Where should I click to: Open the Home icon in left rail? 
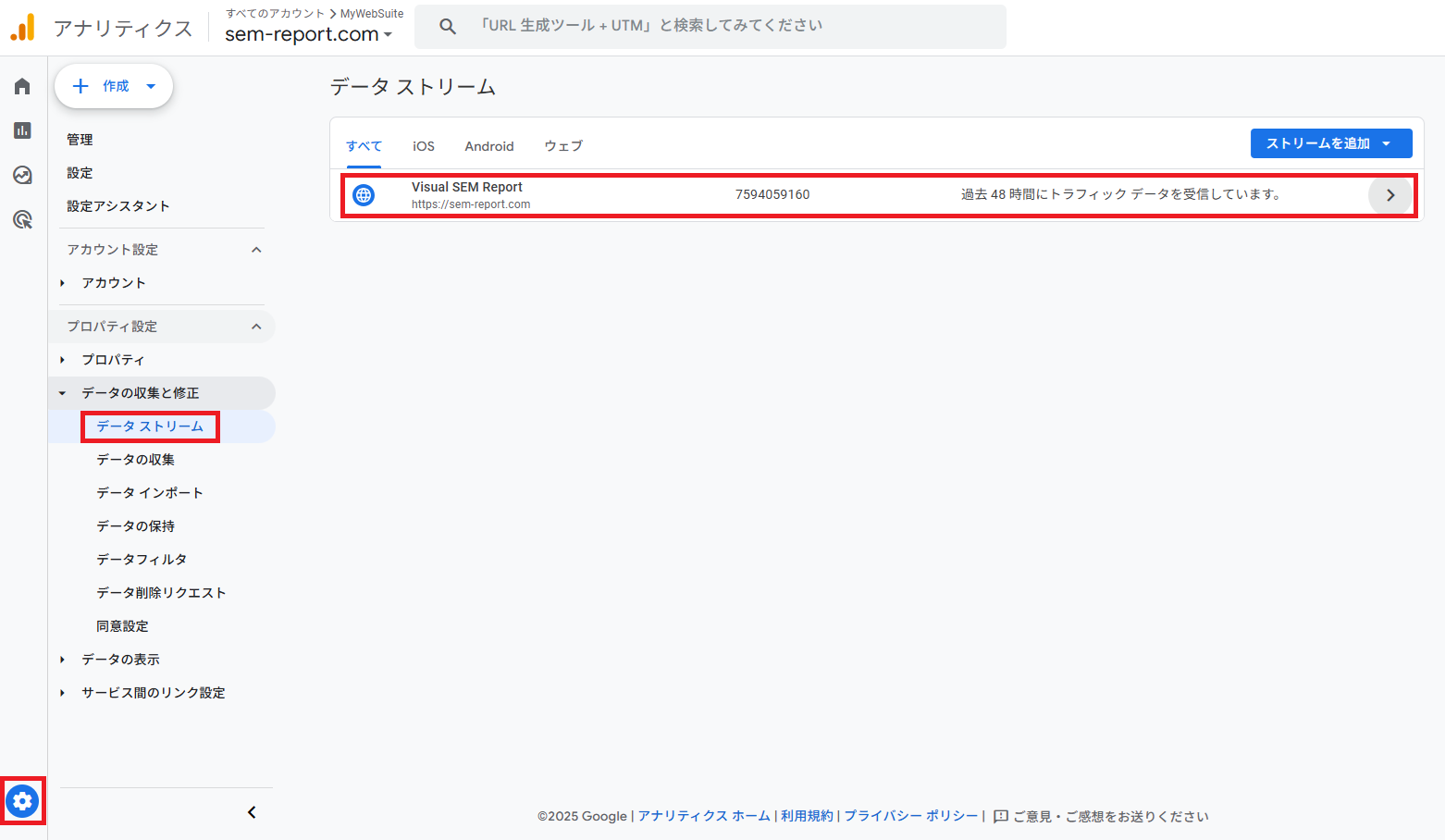pyautogui.click(x=22, y=86)
